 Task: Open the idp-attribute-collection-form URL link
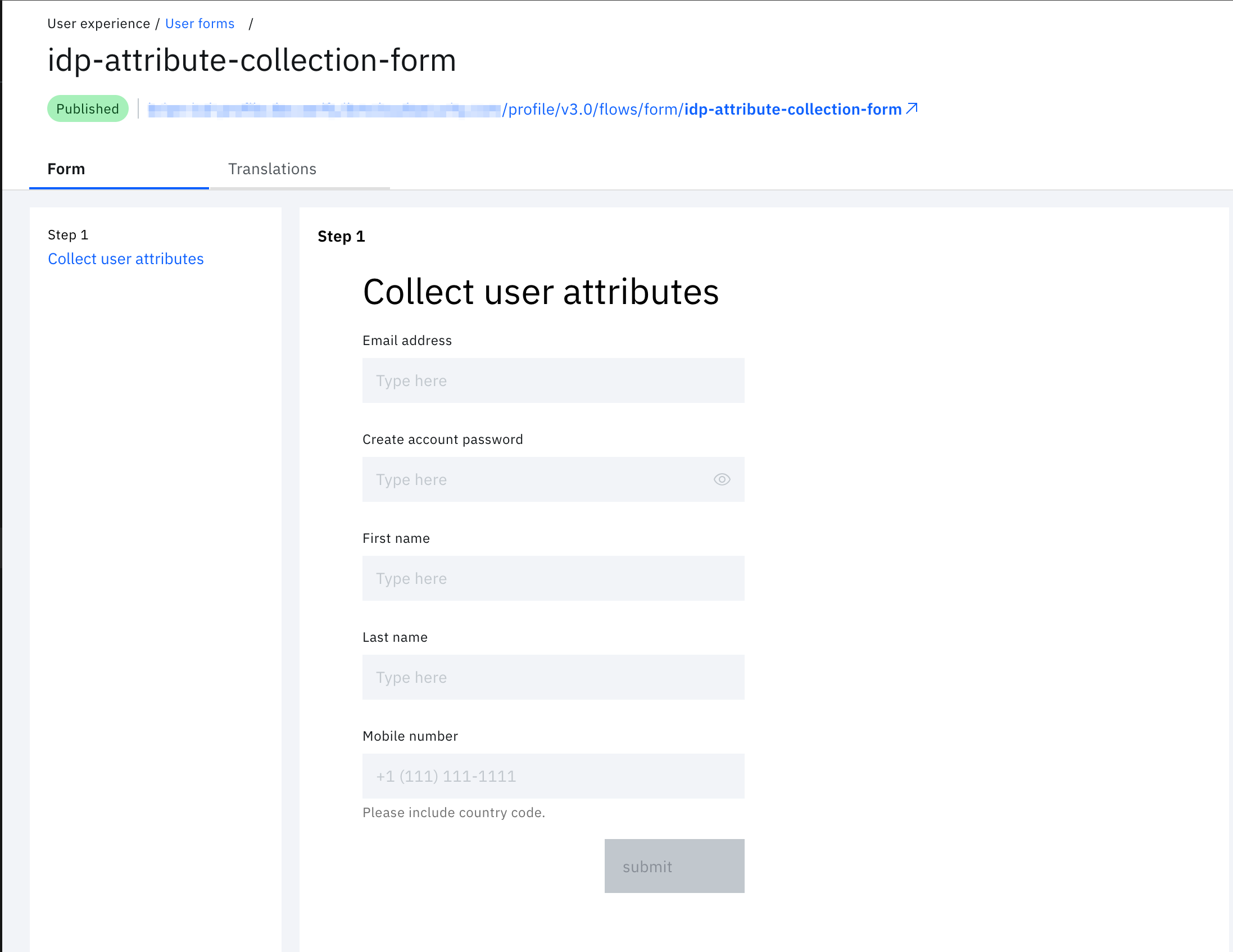coord(792,109)
